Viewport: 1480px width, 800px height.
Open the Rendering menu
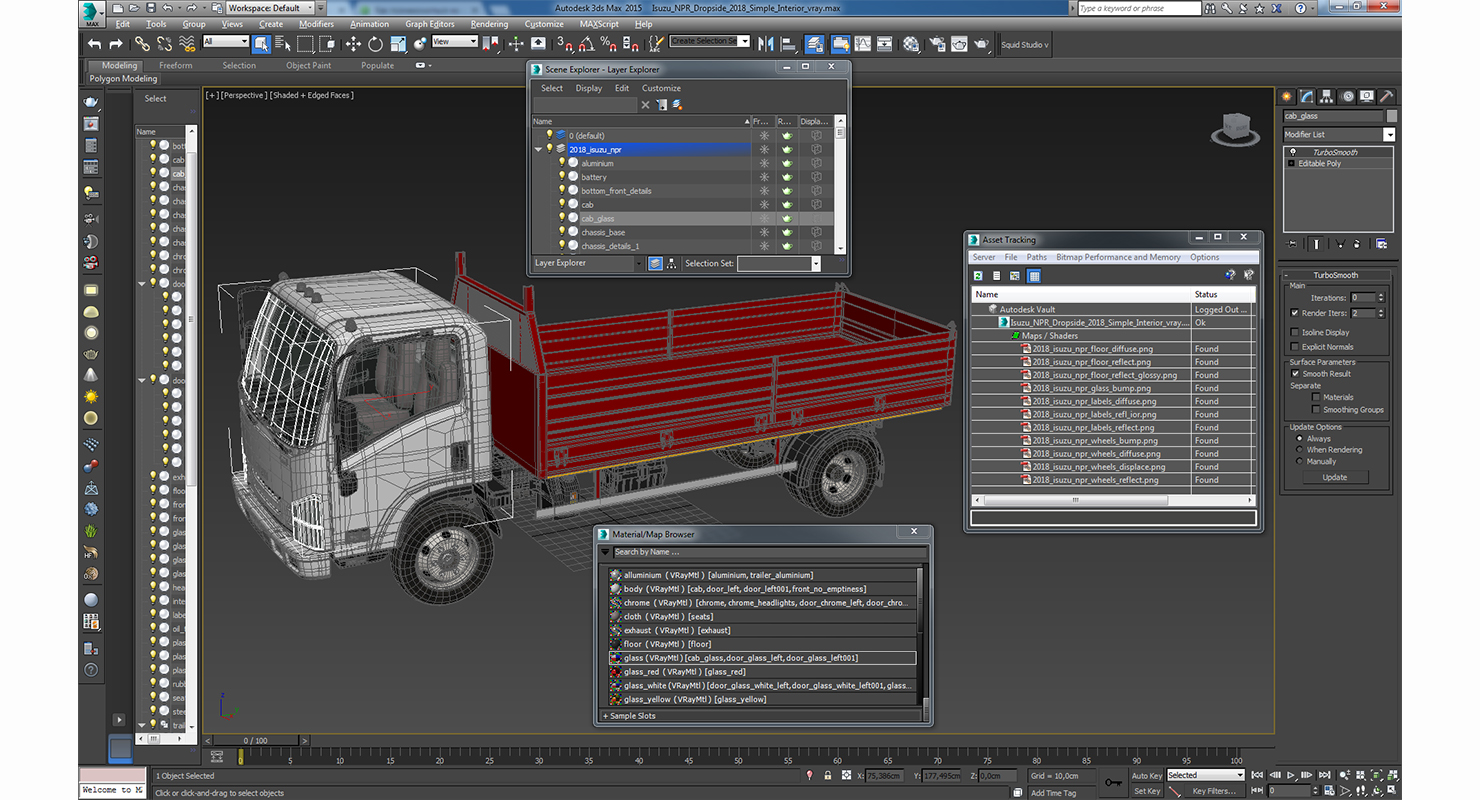489,24
